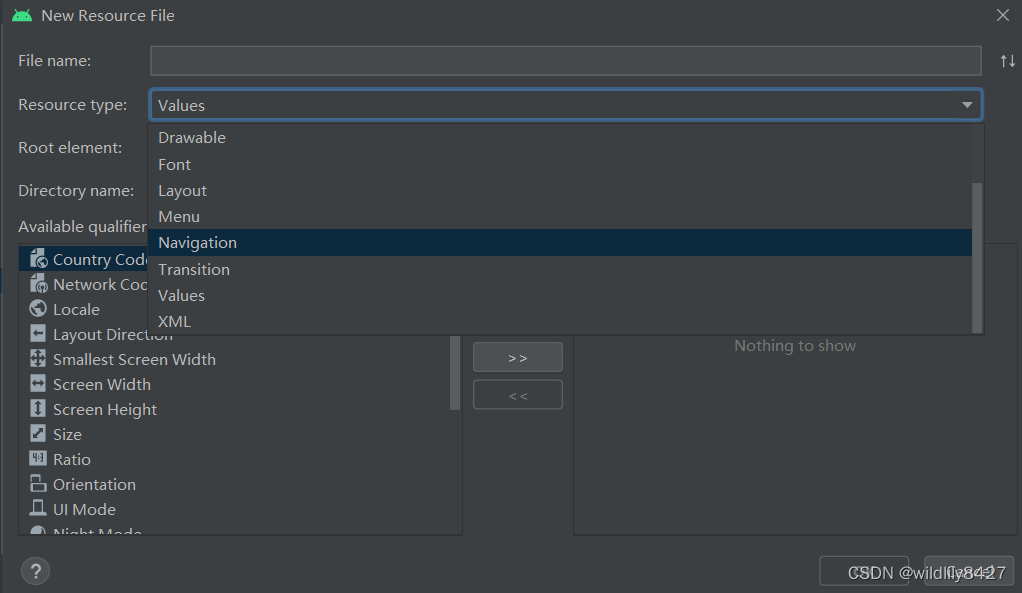The width and height of the screenshot is (1022, 593).
Task: Pick Layout in the resource type list
Action: click(182, 191)
